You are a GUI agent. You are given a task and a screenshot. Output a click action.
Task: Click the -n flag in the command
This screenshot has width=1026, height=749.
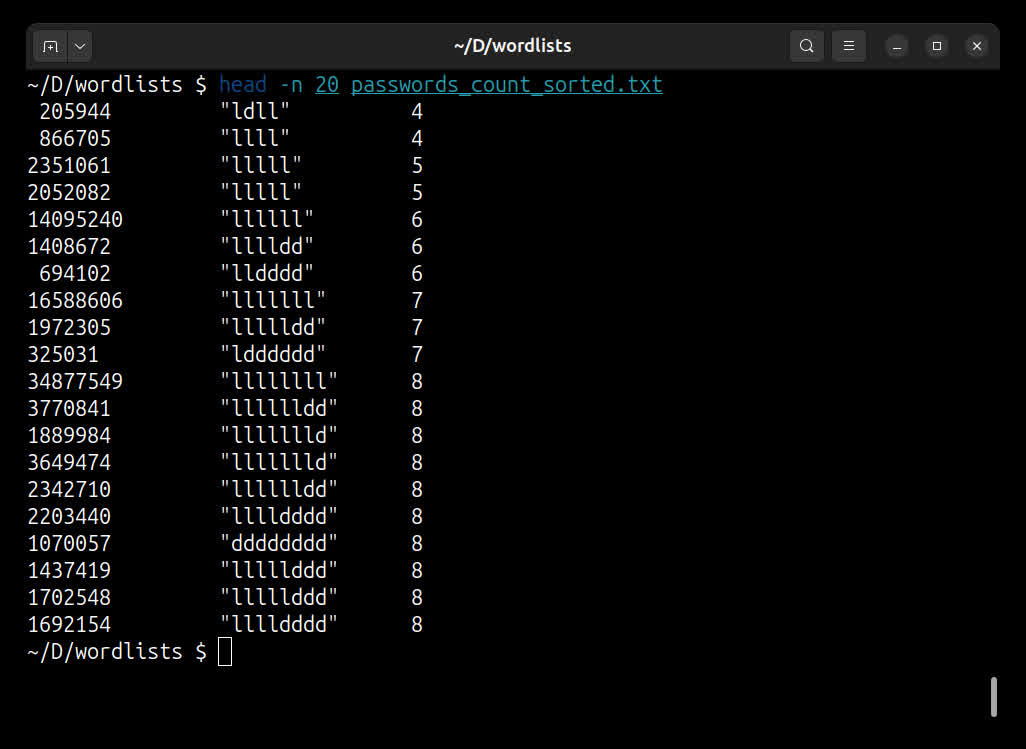tap(290, 85)
